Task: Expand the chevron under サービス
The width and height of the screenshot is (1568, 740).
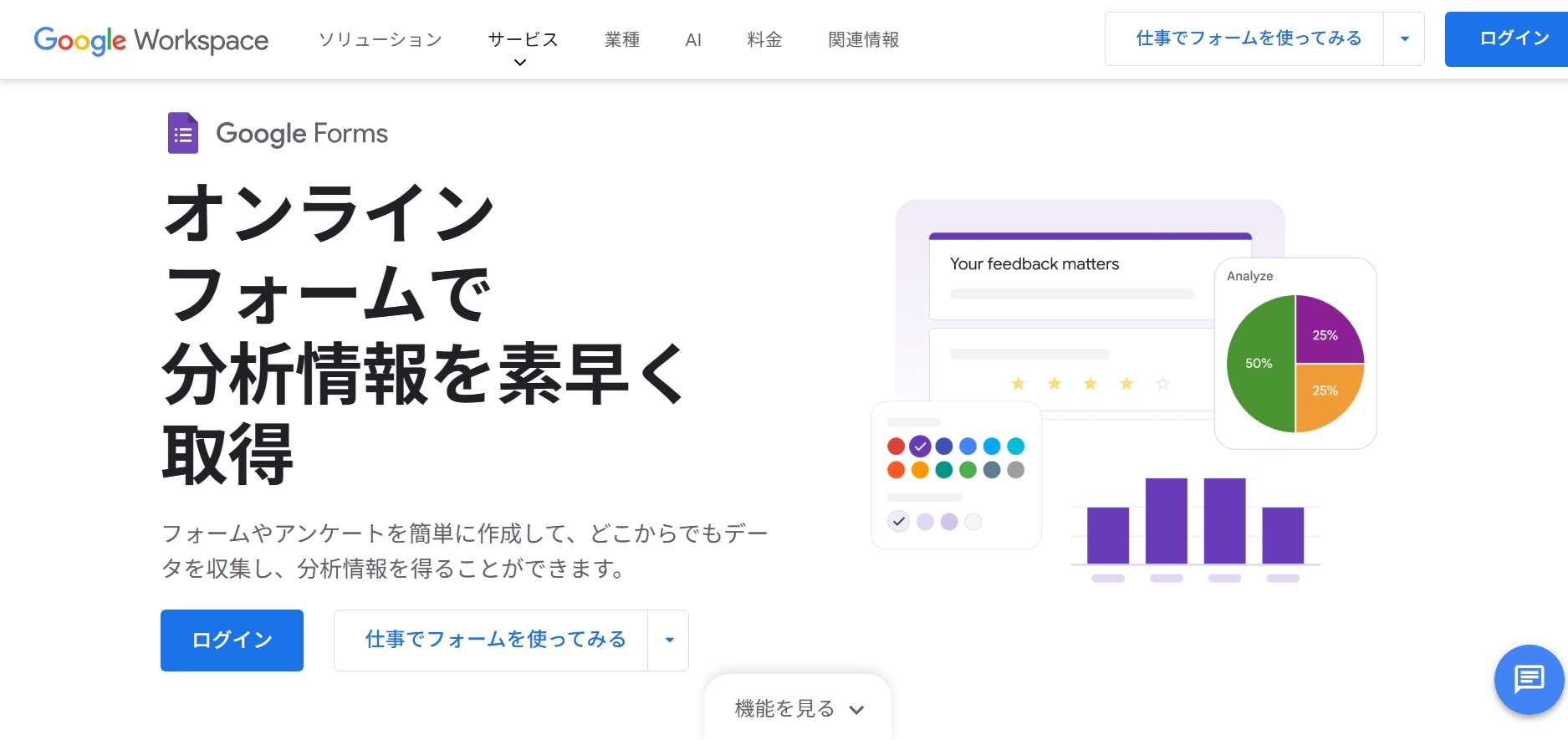Action: click(520, 63)
